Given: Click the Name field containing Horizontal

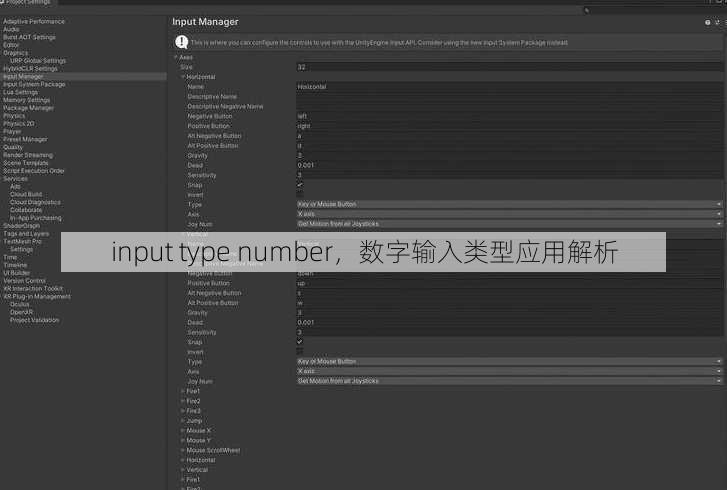Looking at the screenshot, I should pyautogui.click(x=510, y=87).
